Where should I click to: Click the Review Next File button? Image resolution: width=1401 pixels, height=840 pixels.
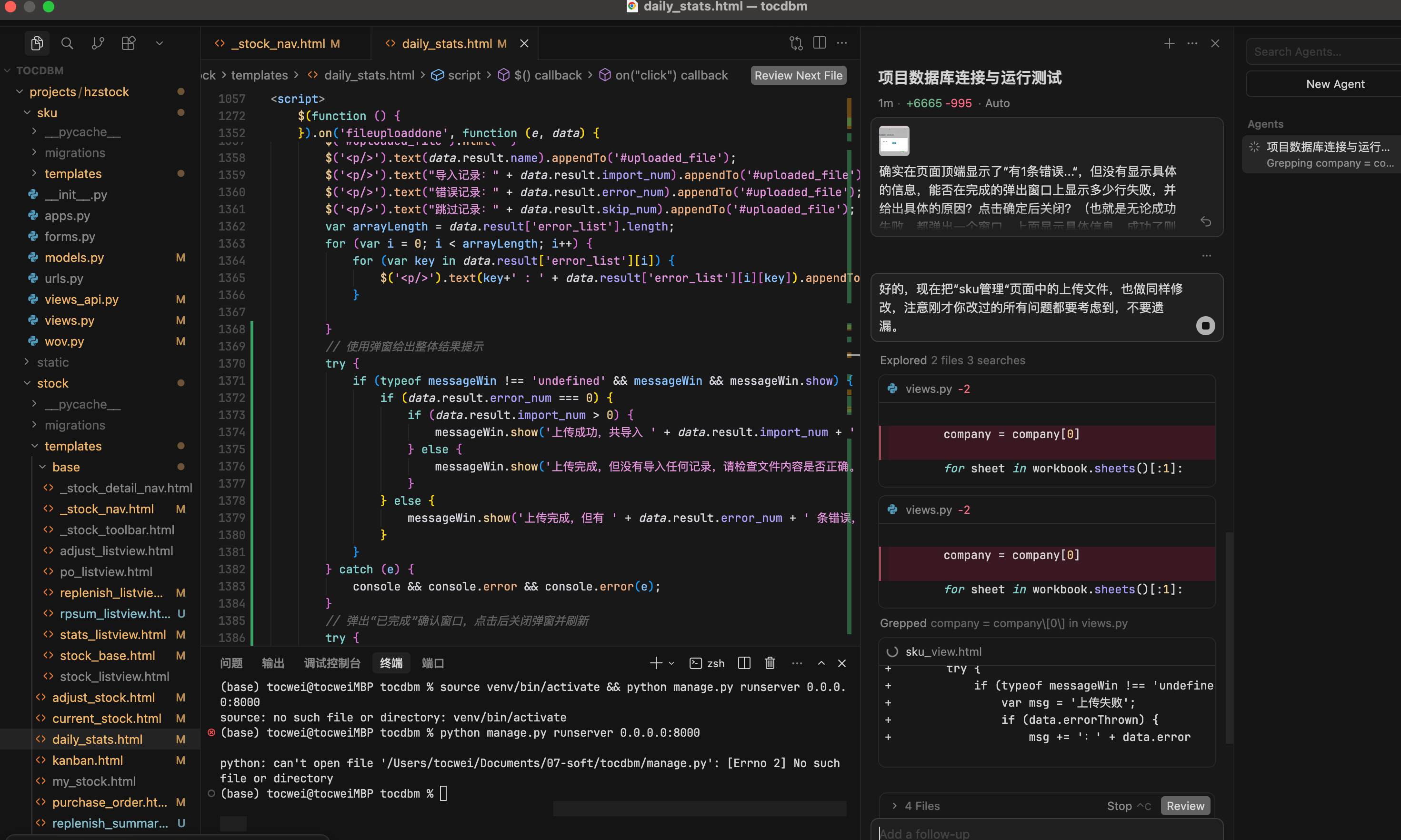tap(798, 75)
